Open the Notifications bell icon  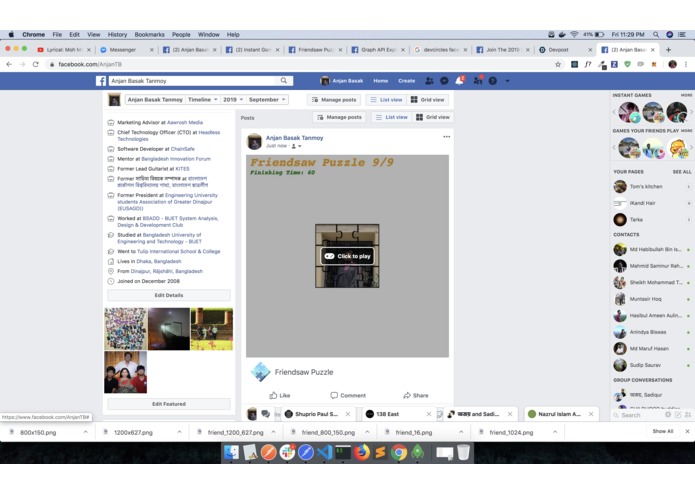pyautogui.click(x=459, y=81)
